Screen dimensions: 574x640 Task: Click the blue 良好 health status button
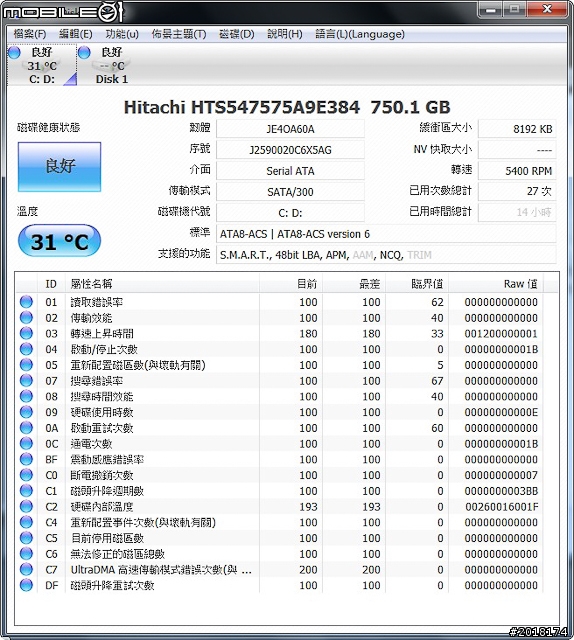click(x=59, y=167)
